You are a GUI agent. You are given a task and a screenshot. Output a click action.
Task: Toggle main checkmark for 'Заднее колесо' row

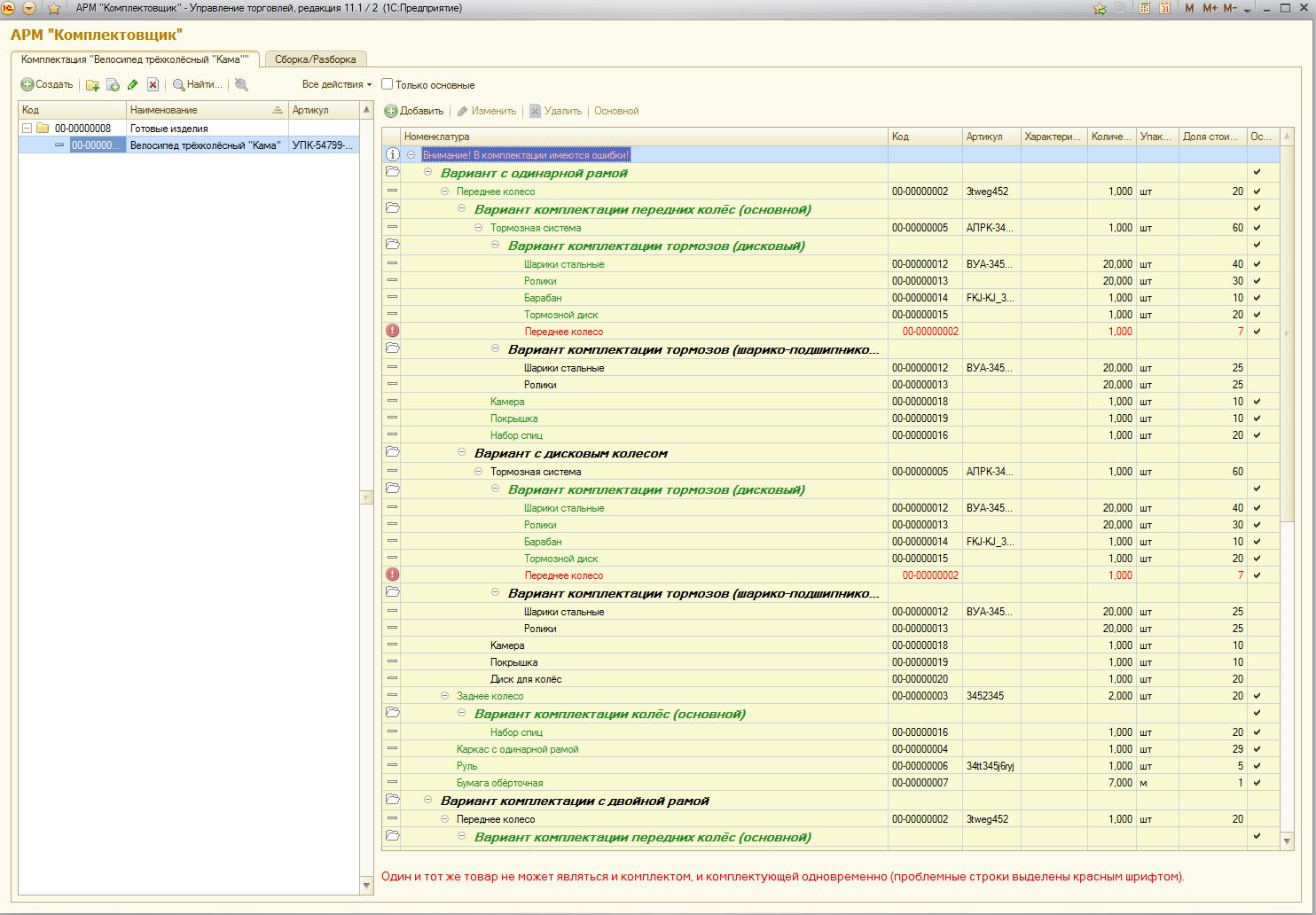pos(1257,696)
